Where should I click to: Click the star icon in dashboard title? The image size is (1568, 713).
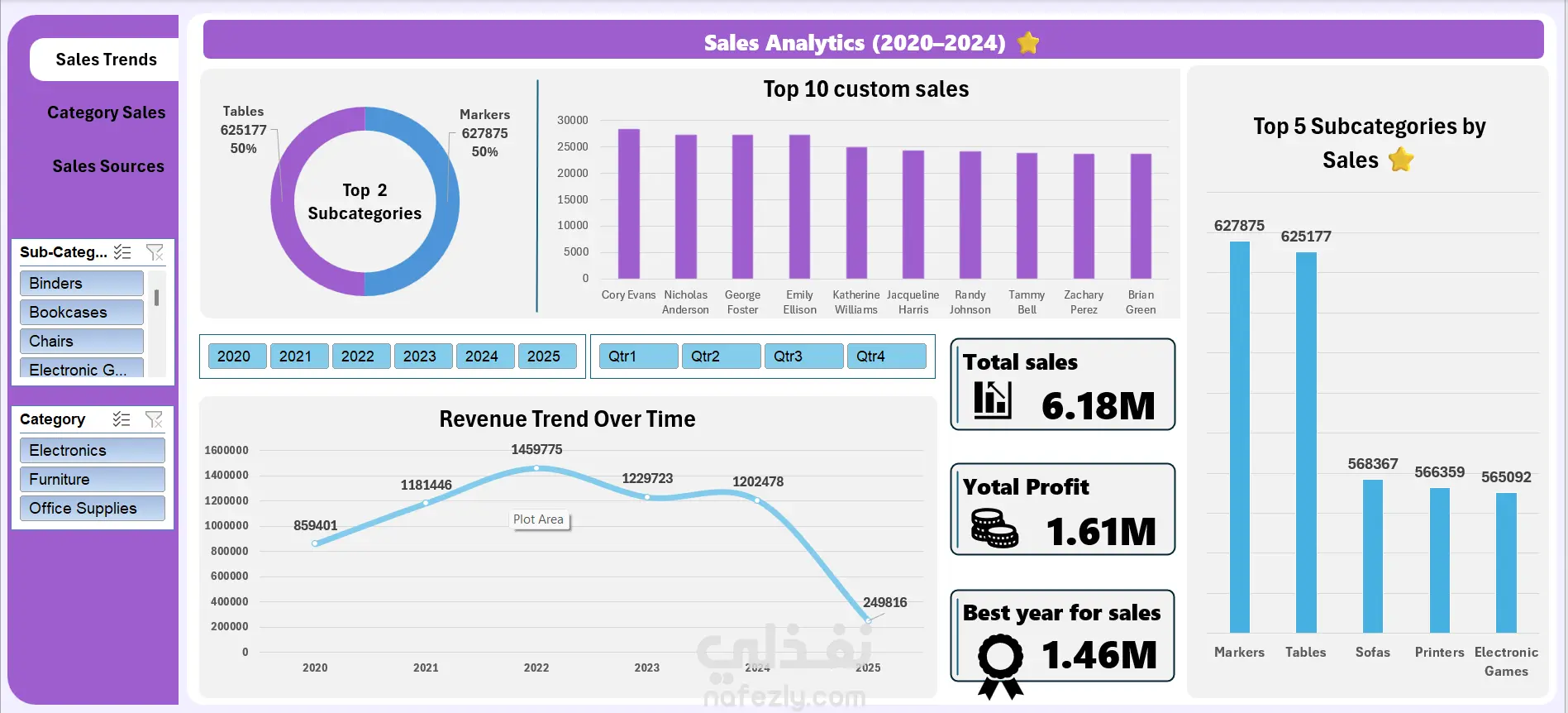(1028, 42)
